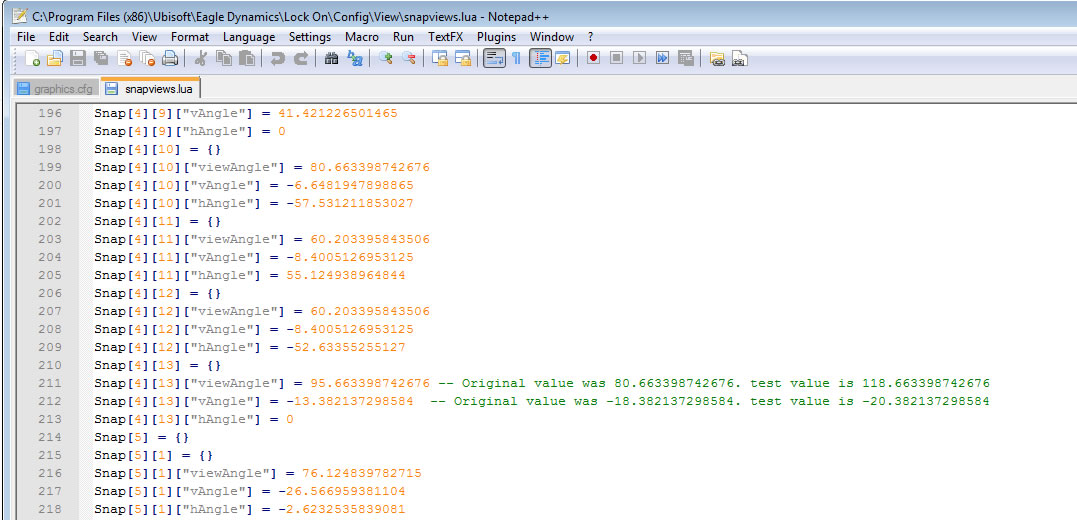Open the Settings menu
The image size is (1077, 520).
click(310, 37)
